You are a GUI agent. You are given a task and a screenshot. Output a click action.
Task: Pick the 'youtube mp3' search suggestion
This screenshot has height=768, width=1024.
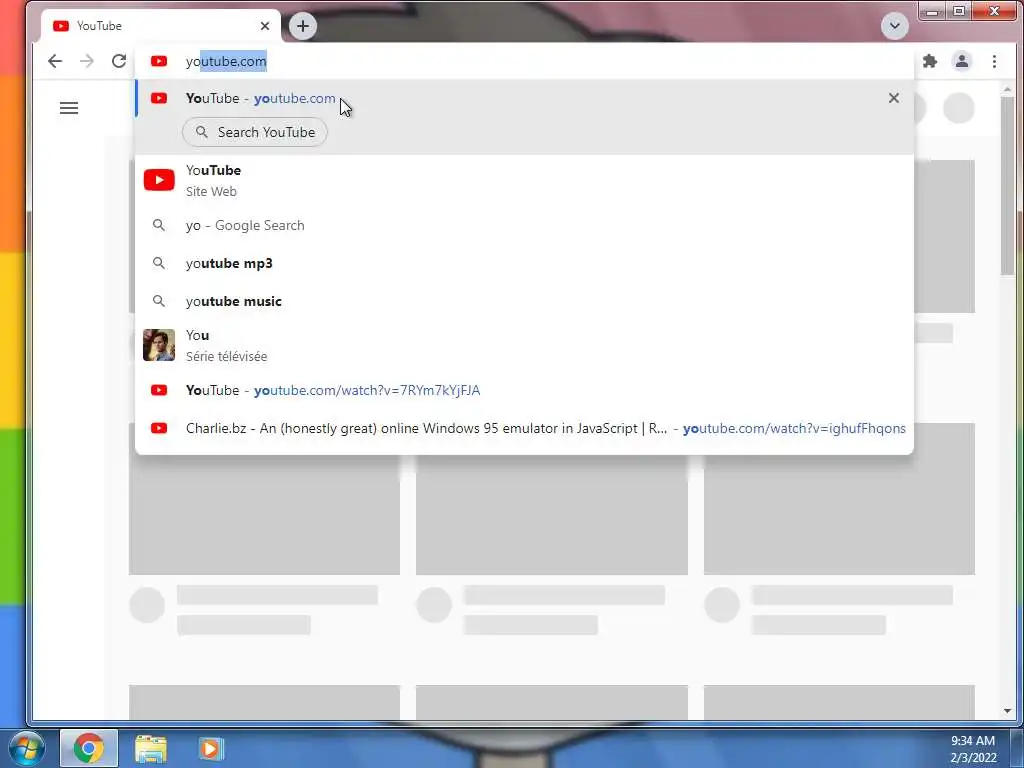tap(524, 263)
